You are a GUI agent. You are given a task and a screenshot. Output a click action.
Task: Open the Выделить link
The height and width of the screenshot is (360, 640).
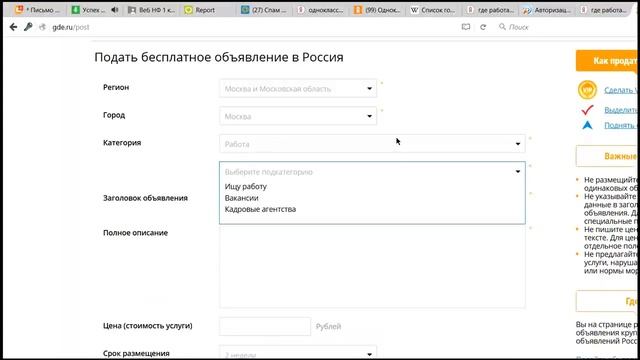(620, 110)
